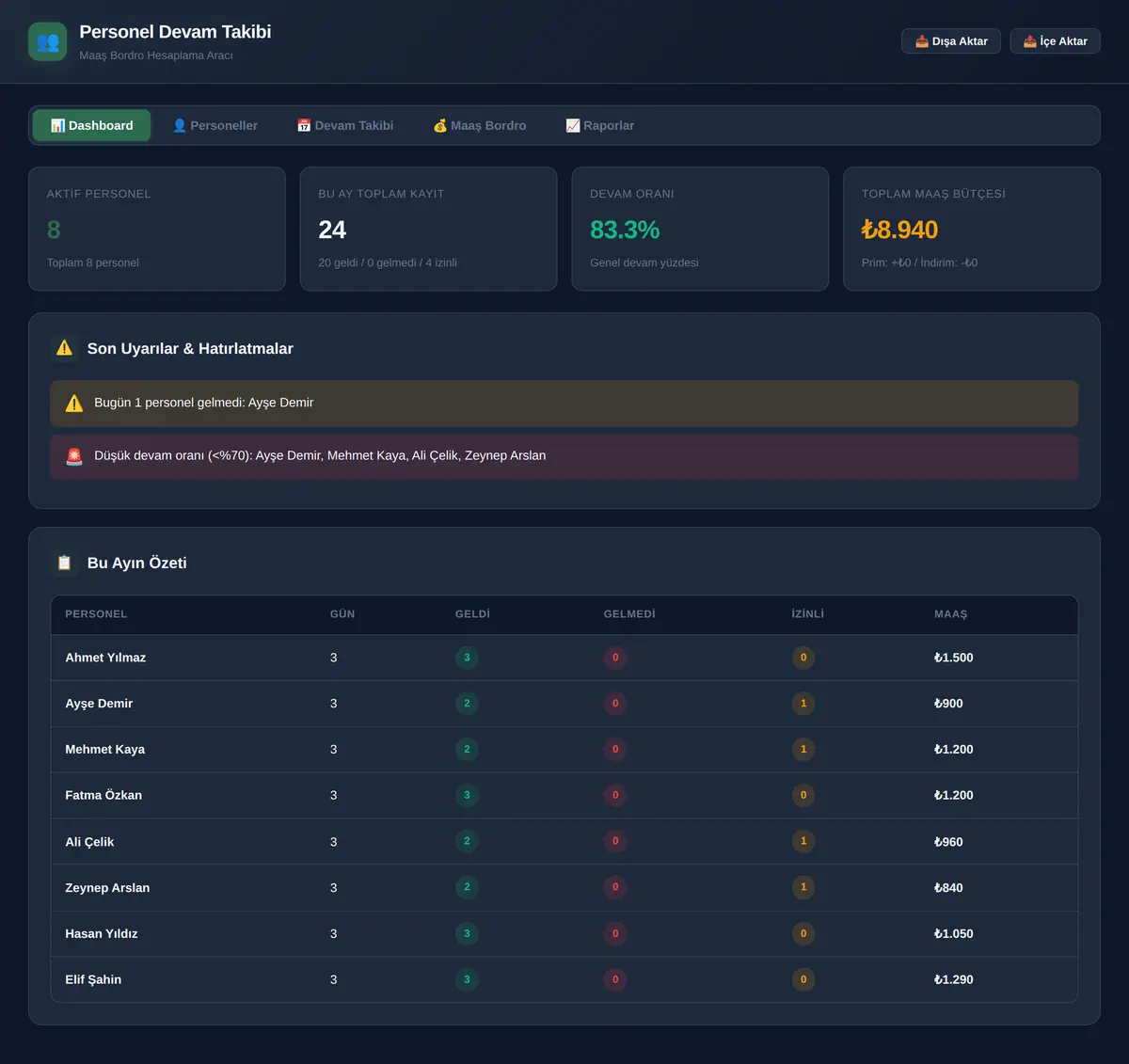This screenshot has width=1129, height=1064.
Task: Click the people app logo icon
Action: pos(48,41)
